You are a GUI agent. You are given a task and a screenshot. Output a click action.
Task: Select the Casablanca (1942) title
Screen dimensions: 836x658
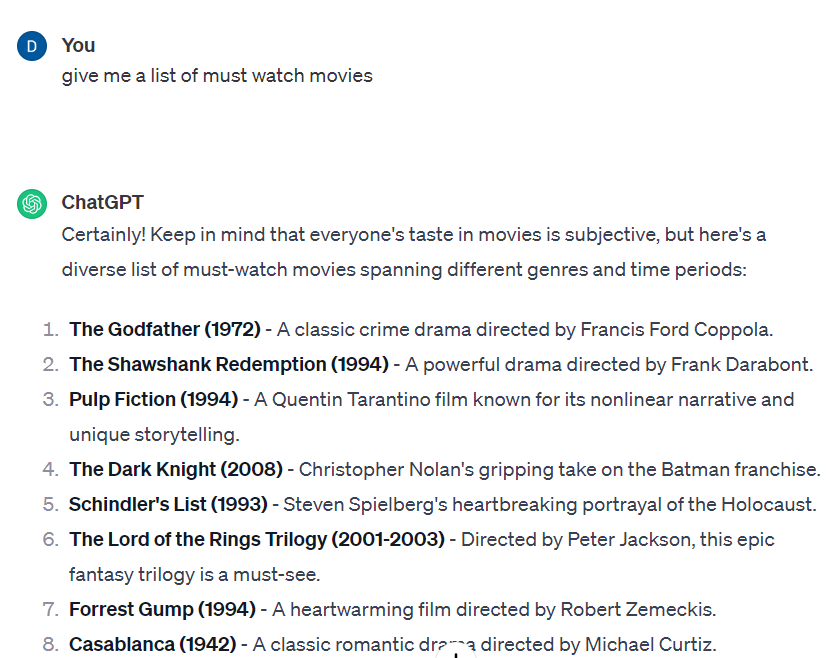pyautogui.click(x=152, y=645)
